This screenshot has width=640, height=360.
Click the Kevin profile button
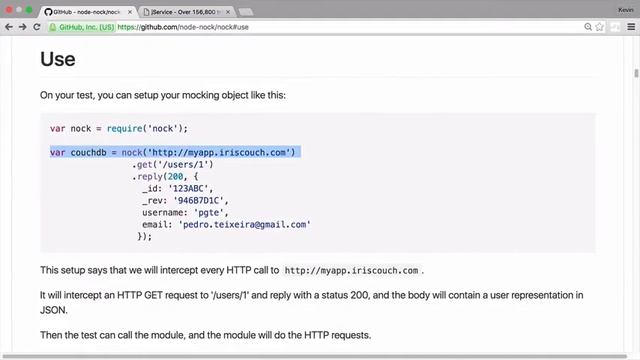pos(625,10)
